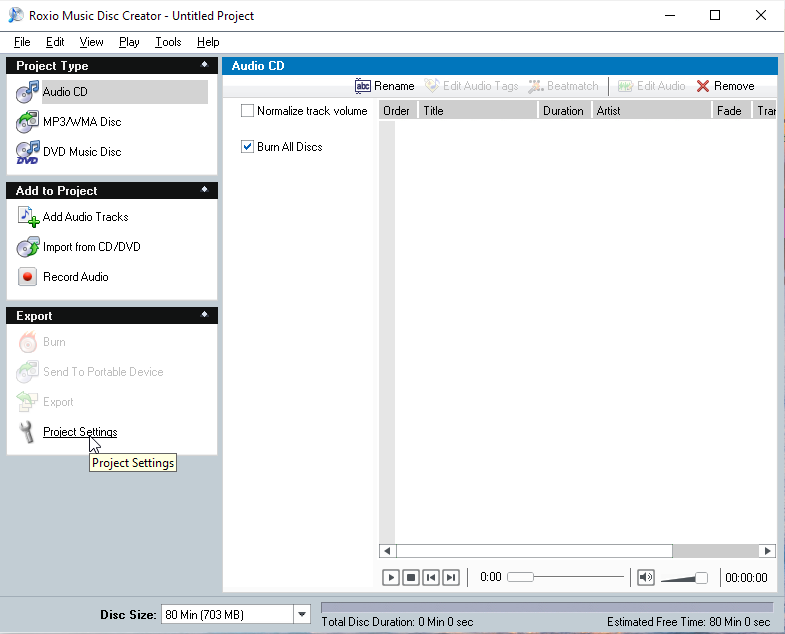Image resolution: width=785 pixels, height=634 pixels.
Task: Click the Roxio application icon in title bar
Action: pyautogui.click(x=16, y=15)
